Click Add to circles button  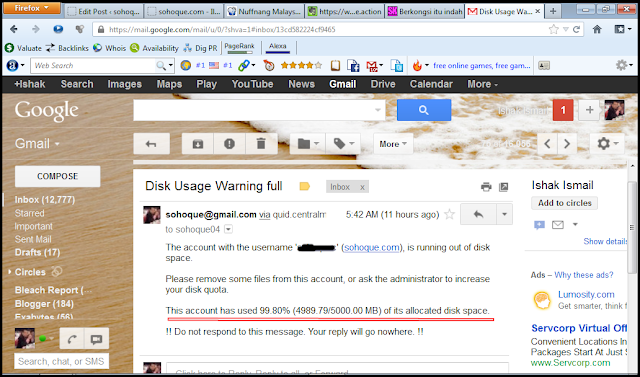pyautogui.click(x=564, y=203)
